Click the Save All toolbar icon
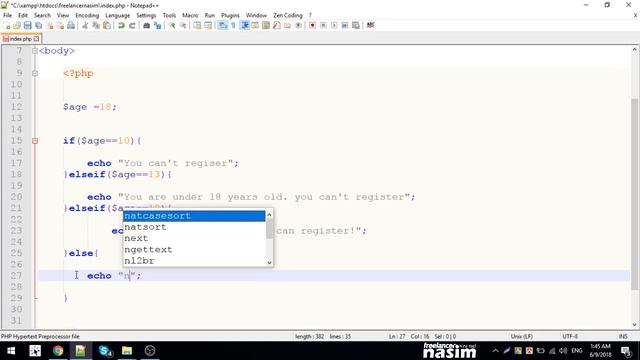 coord(38,25)
